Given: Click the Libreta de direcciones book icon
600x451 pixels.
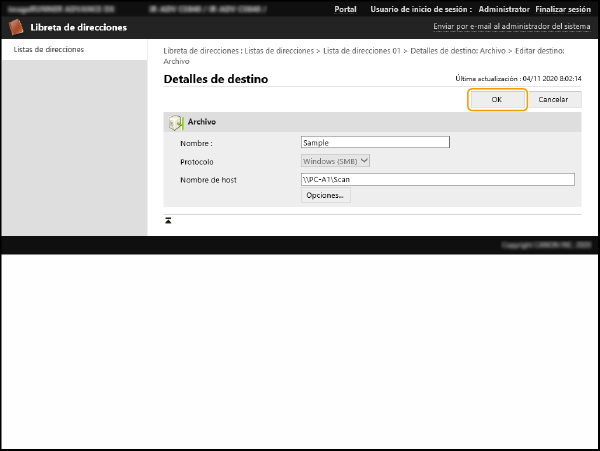Looking at the screenshot, I should tap(16, 27).
